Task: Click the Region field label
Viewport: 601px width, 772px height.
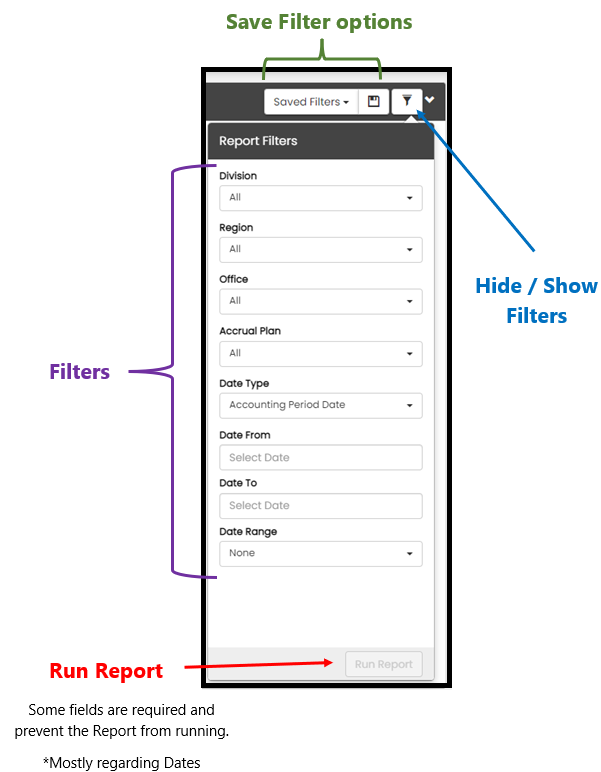Action: click(236, 227)
